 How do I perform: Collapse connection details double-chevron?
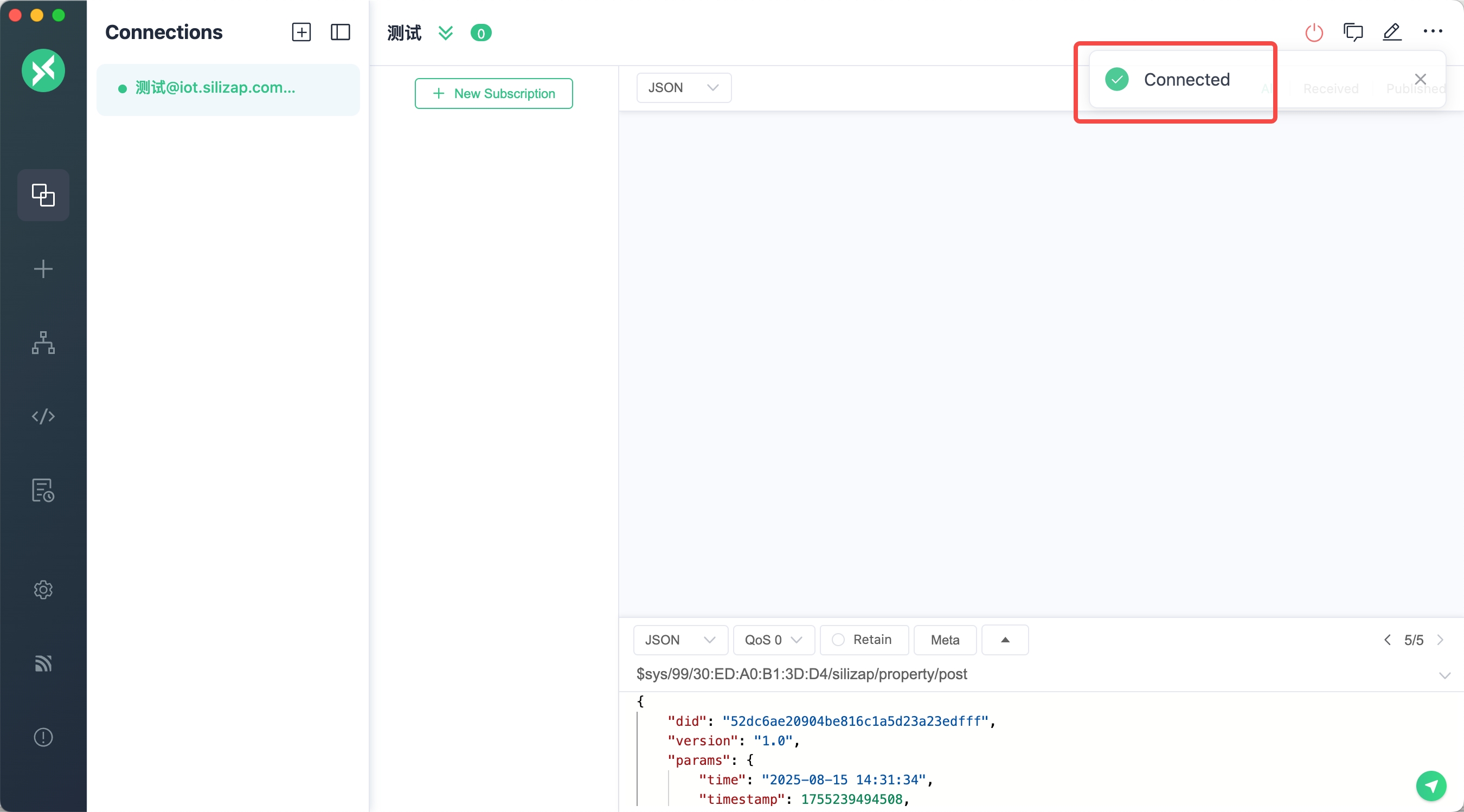click(x=446, y=33)
